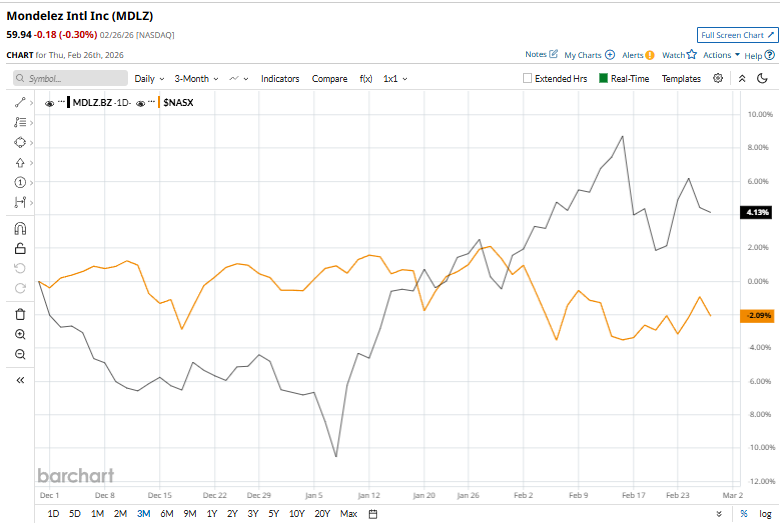Screen dimensions: 780x526
Task: Toggle the Real-Time checkbox
Action: (603, 78)
